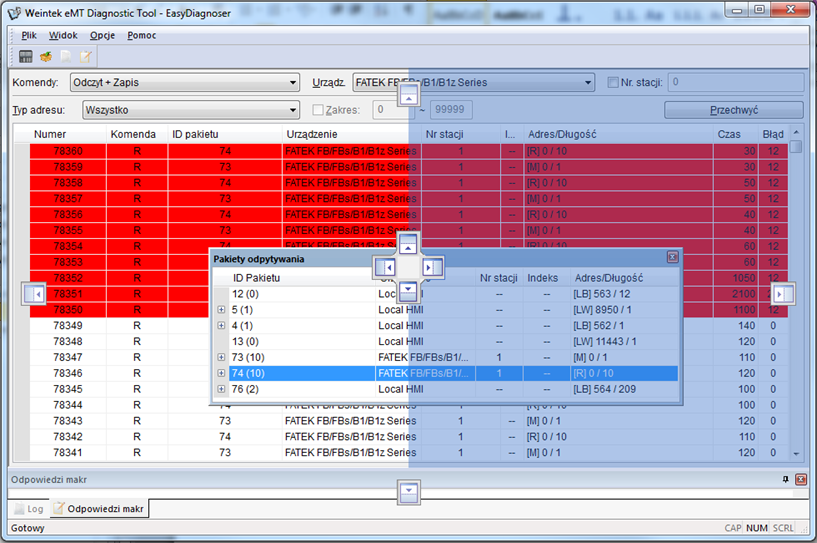Click the orange box toolbar icon

click(x=46, y=56)
